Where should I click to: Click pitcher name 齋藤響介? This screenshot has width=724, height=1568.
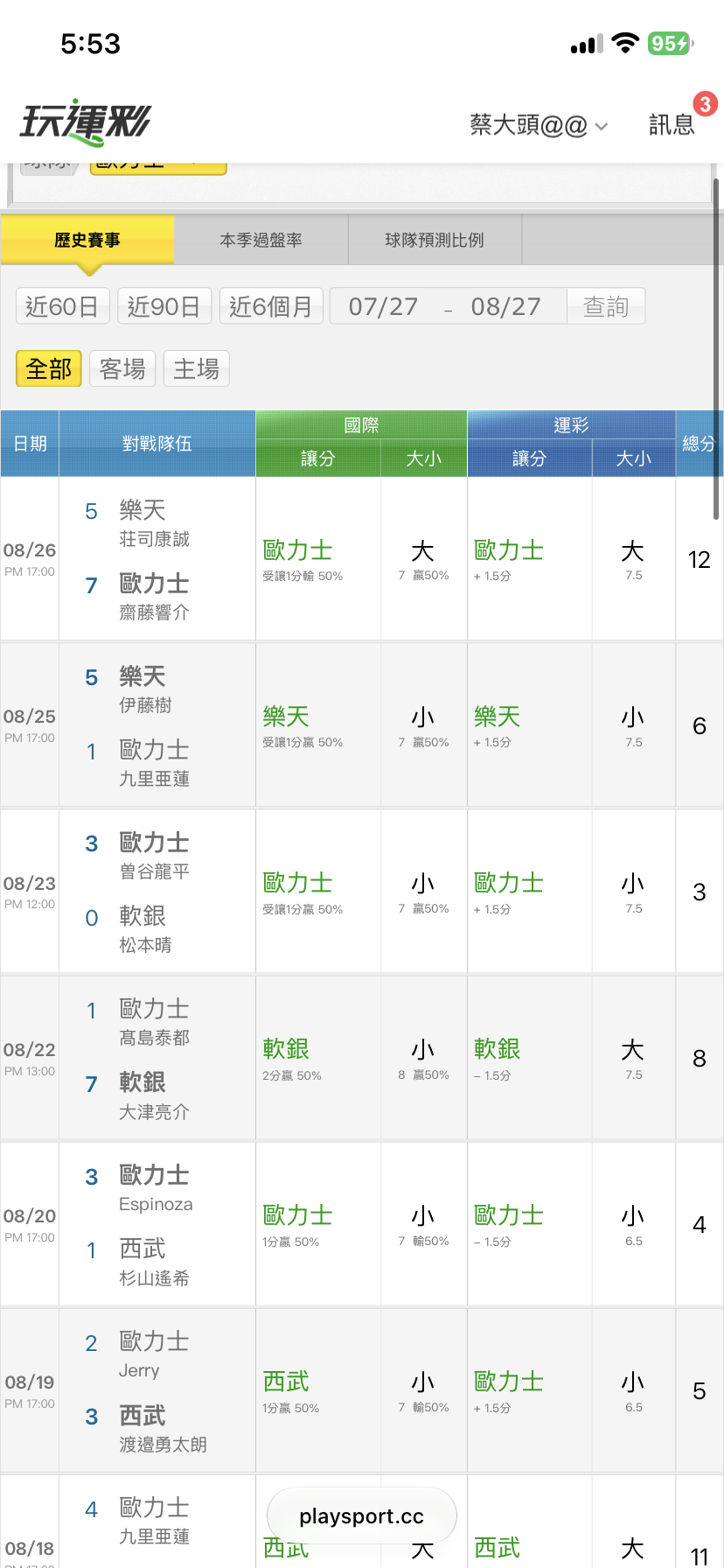point(154,612)
